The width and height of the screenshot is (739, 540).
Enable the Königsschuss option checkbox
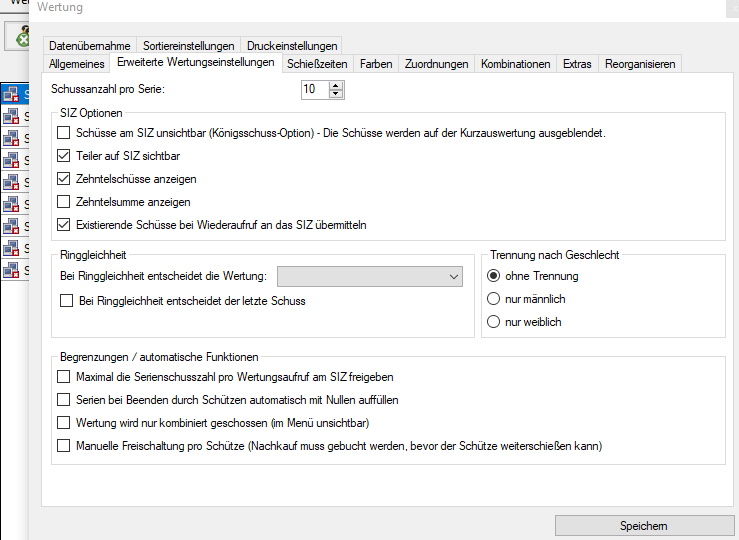click(x=65, y=133)
